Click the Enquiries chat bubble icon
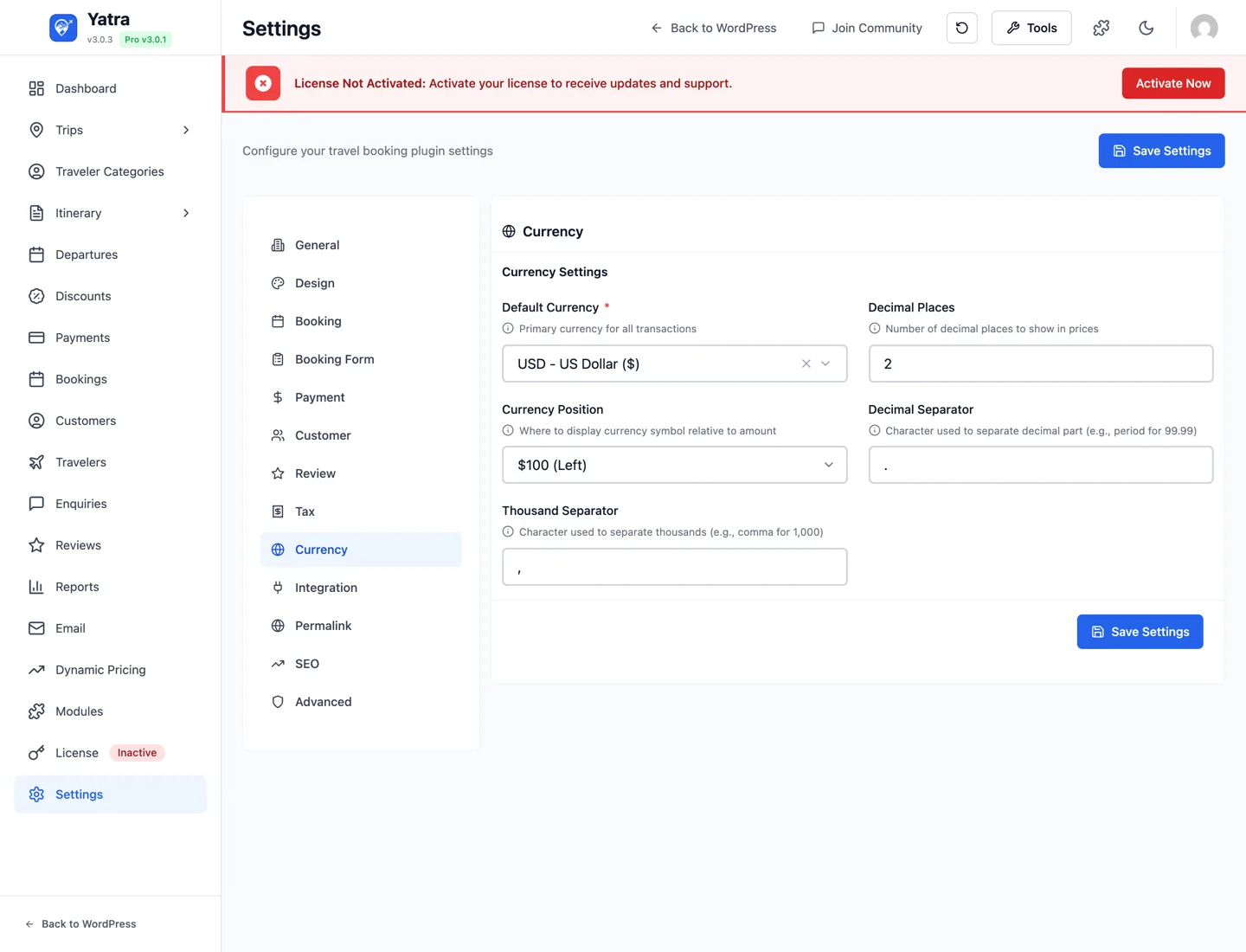This screenshot has height=952, width=1246. (36, 504)
